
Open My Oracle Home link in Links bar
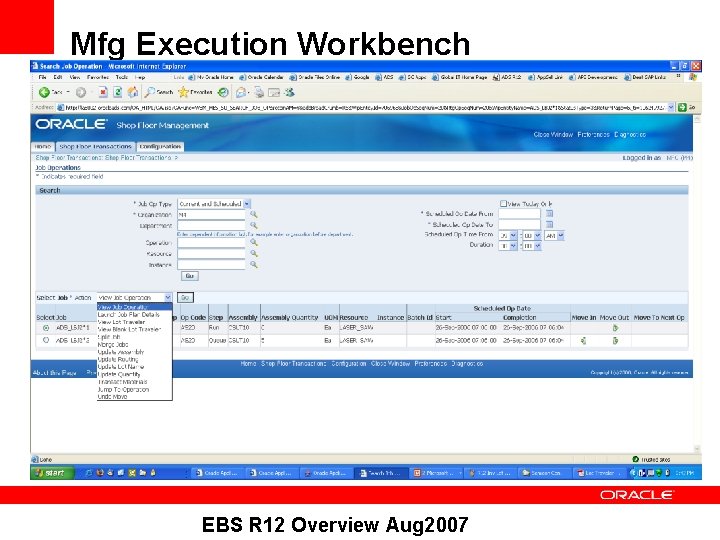coord(211,78)
